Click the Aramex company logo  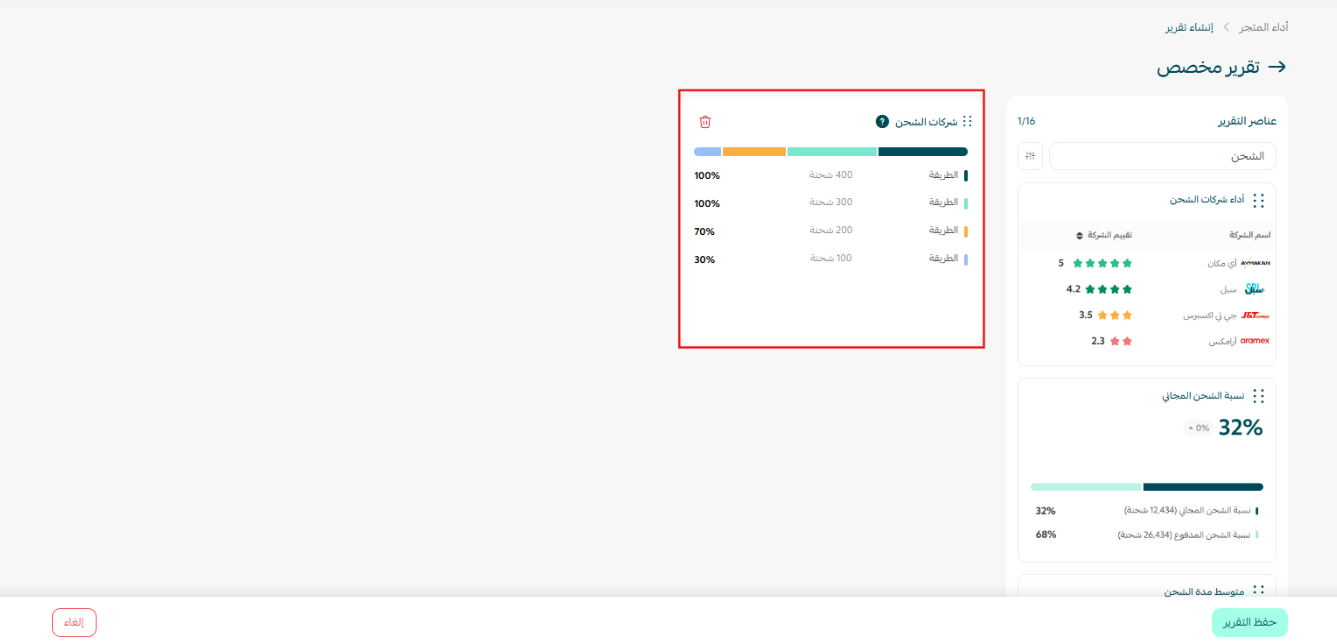1254,341
